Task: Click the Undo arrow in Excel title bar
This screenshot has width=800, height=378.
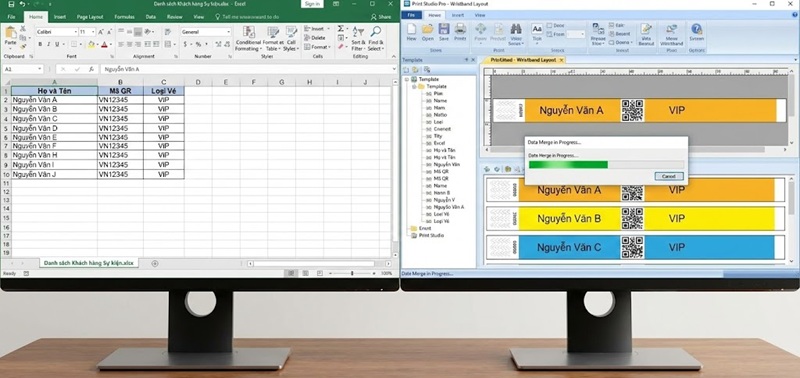Action: coord(22,4)
